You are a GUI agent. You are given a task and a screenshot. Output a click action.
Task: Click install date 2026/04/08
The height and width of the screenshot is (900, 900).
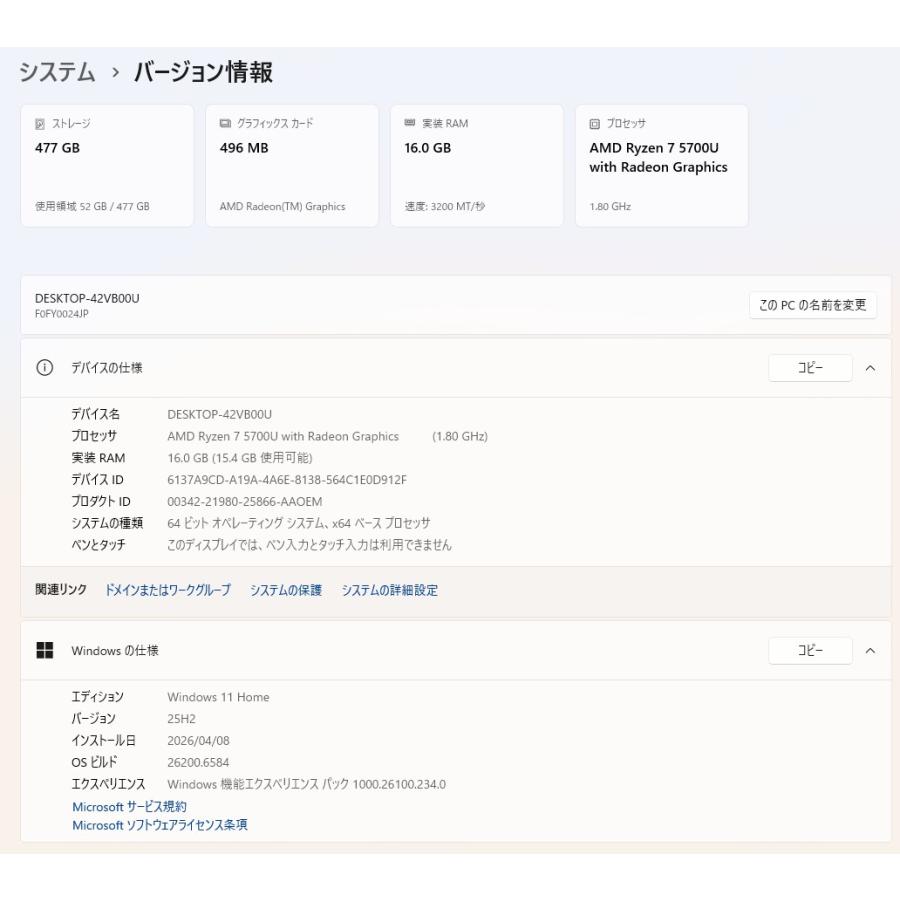(x=198, y=740)
